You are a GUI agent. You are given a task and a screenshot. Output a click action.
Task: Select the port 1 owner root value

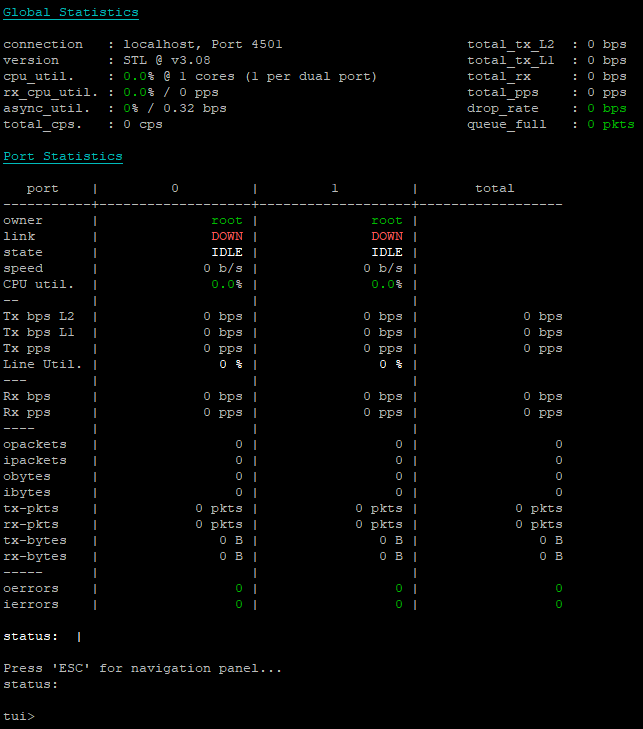[x=387, y=220]
